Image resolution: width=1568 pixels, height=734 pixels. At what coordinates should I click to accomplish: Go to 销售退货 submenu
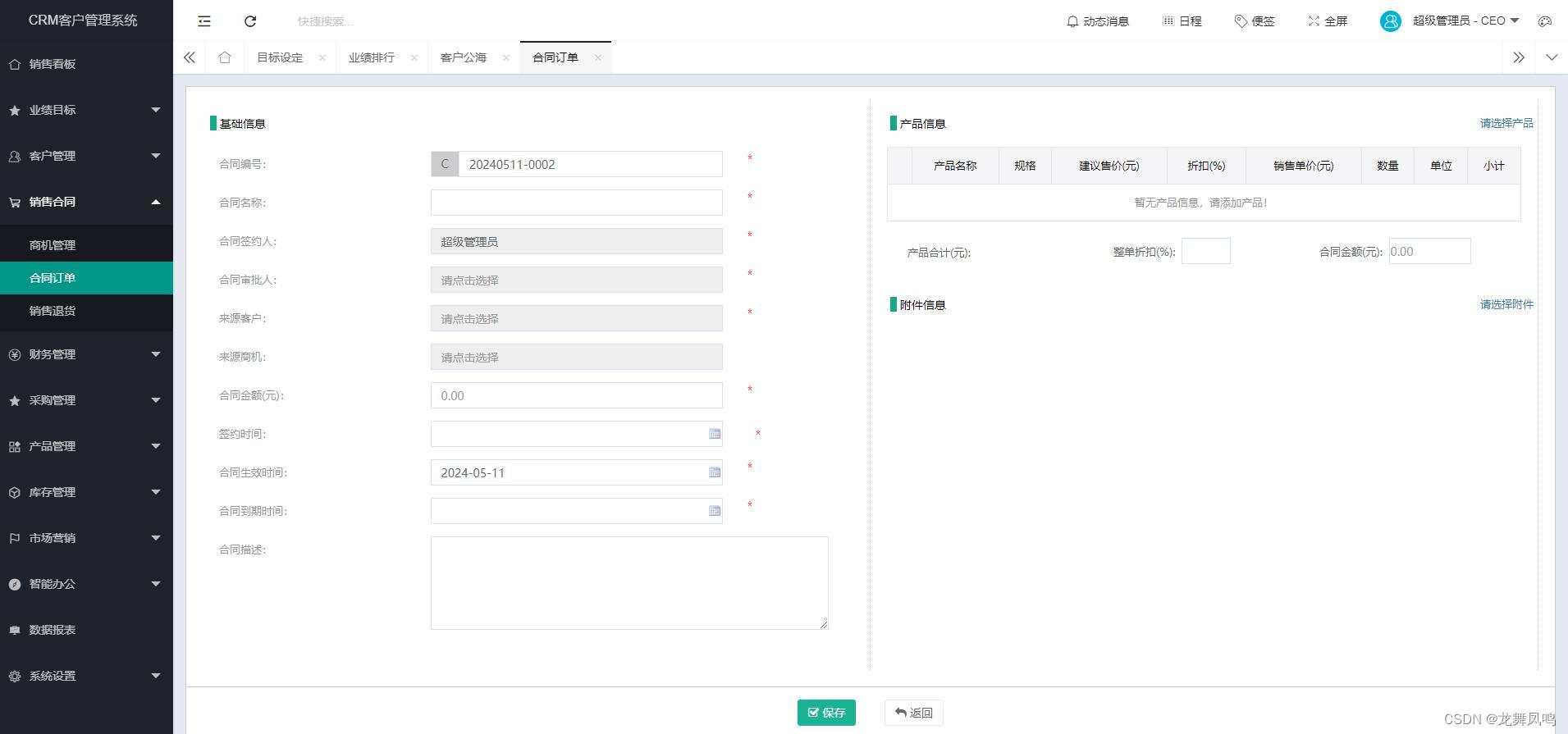(86, 311)
